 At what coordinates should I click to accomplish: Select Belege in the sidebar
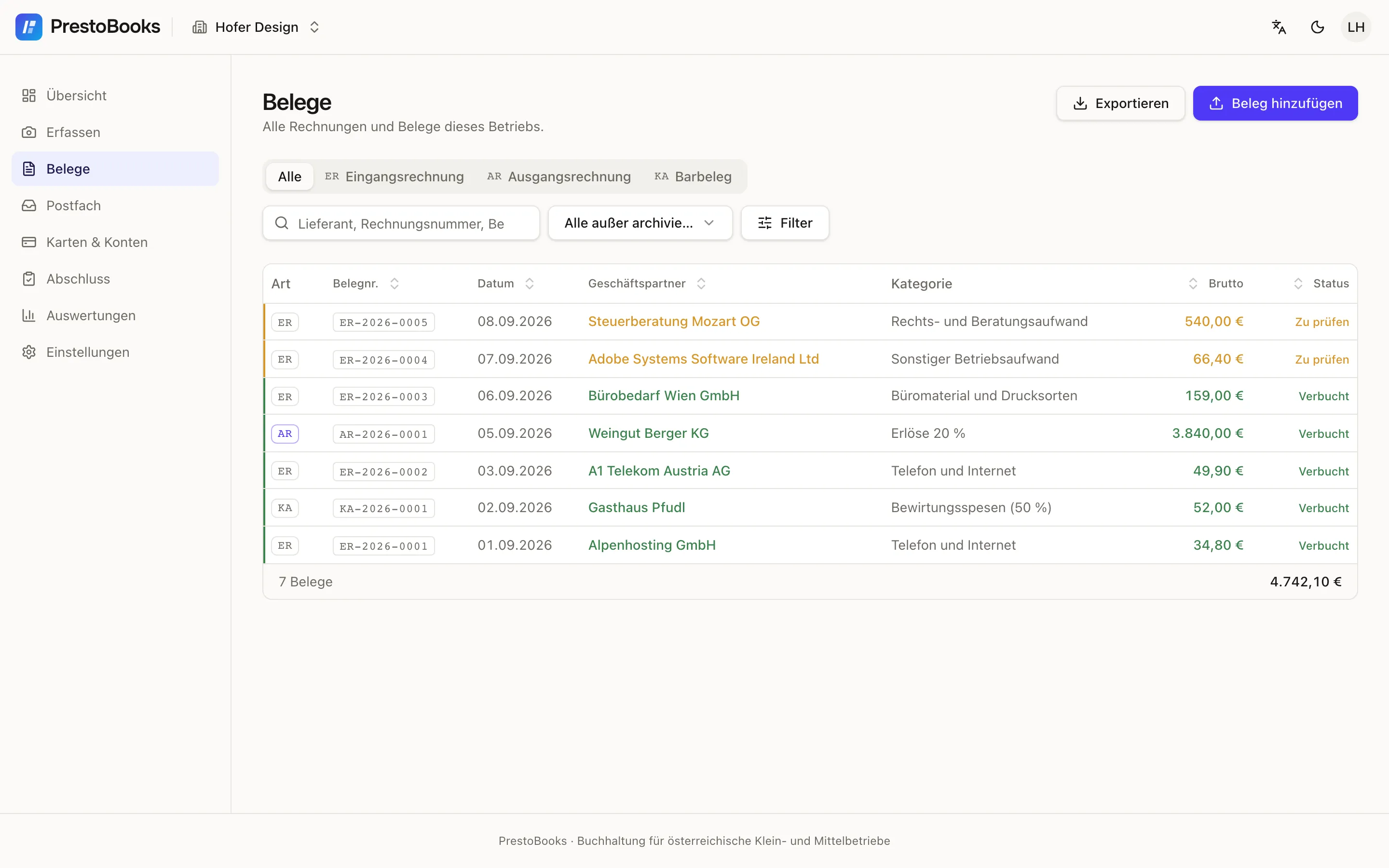point(115,169)
